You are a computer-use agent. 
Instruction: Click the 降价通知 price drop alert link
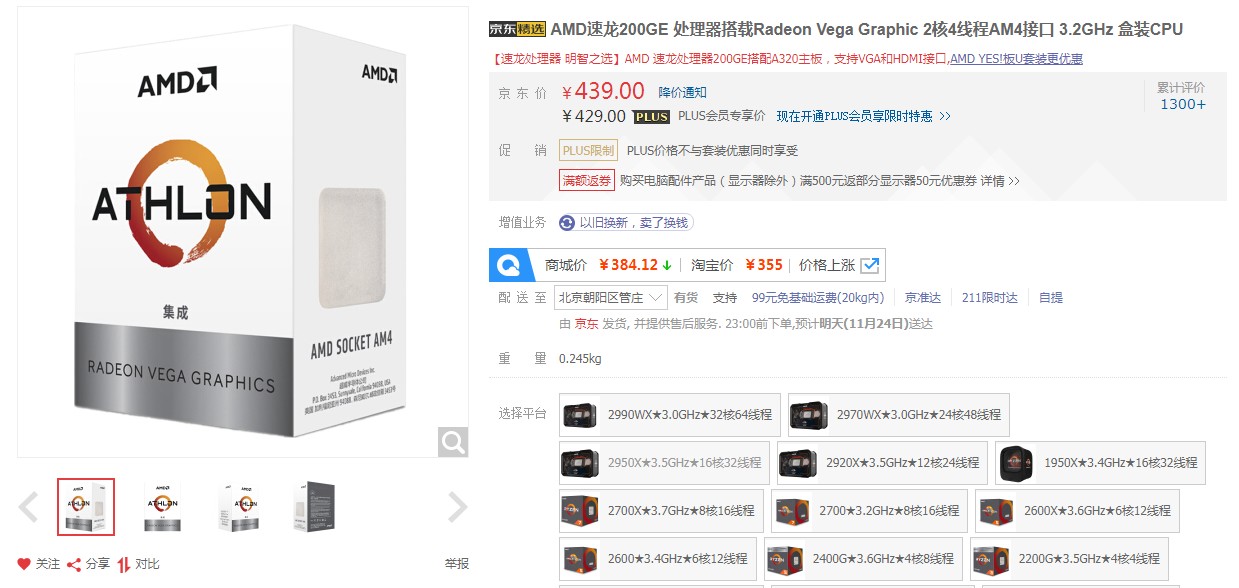click(x=682, y=92)
